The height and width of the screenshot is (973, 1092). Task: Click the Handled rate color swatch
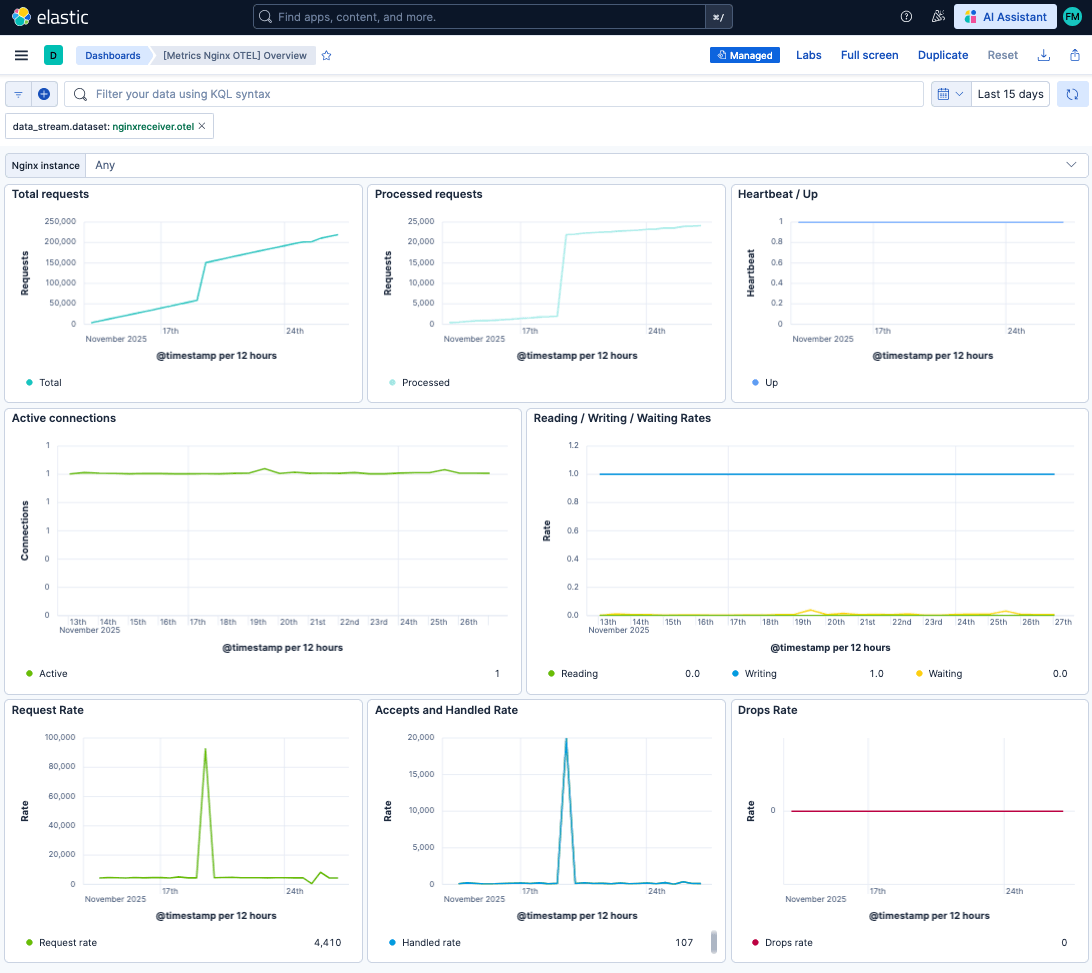392,942
